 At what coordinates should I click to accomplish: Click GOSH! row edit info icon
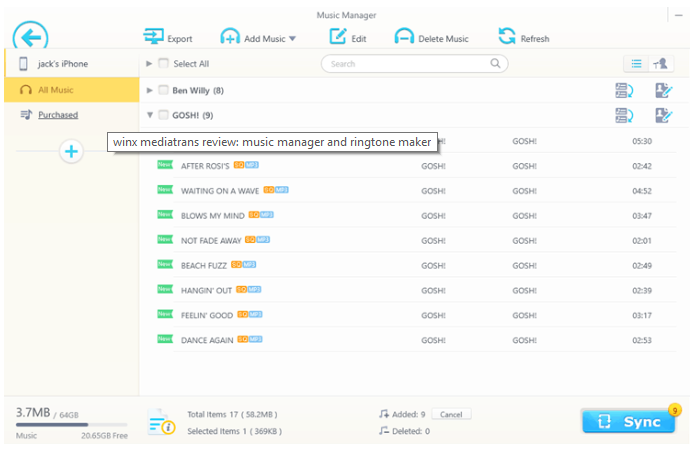[x=664, y=115]
